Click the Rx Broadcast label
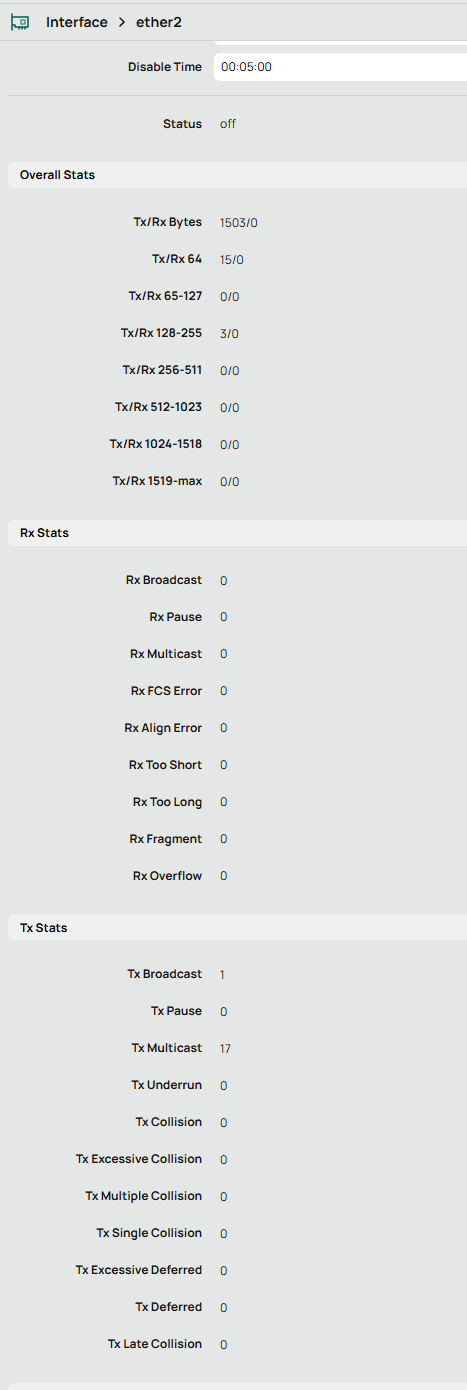 [x=164, y=580]
